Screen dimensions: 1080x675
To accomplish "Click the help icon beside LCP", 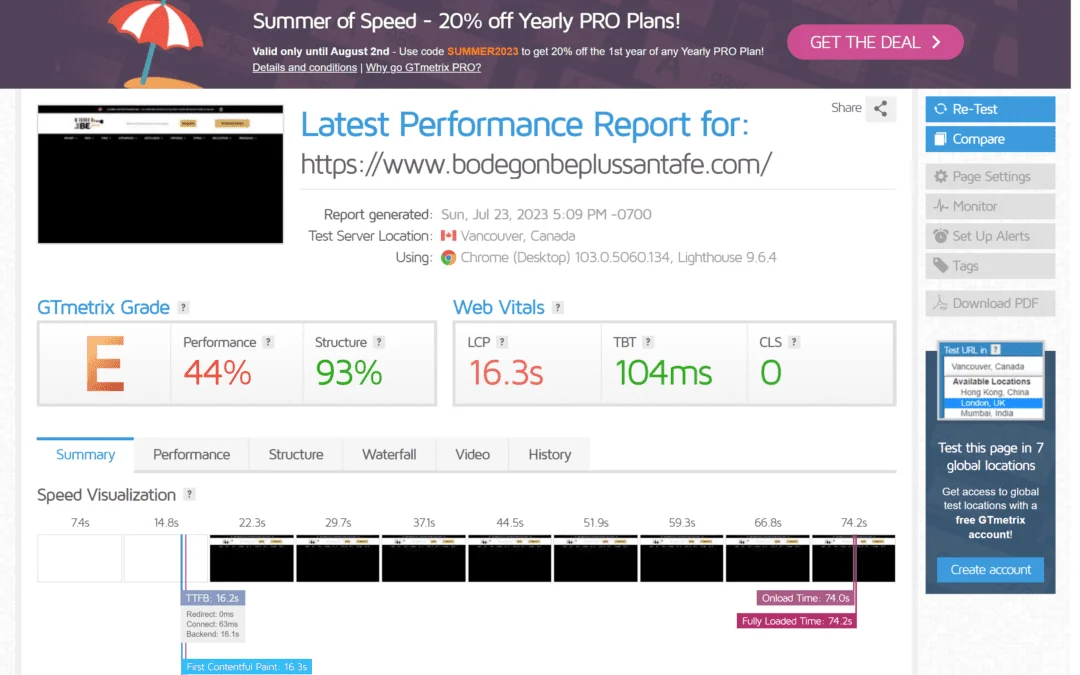I will click(x=504, y=342).
